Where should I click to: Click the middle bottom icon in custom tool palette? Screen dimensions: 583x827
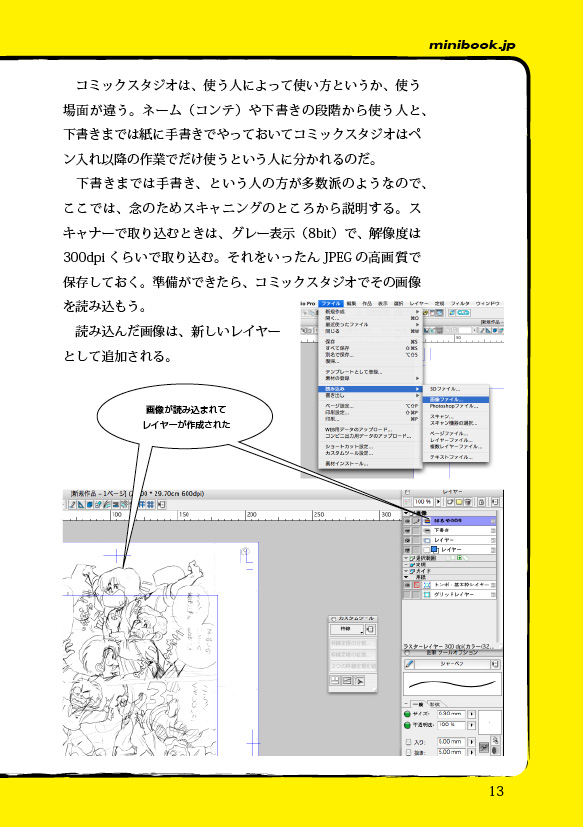[x=347, y=680]
